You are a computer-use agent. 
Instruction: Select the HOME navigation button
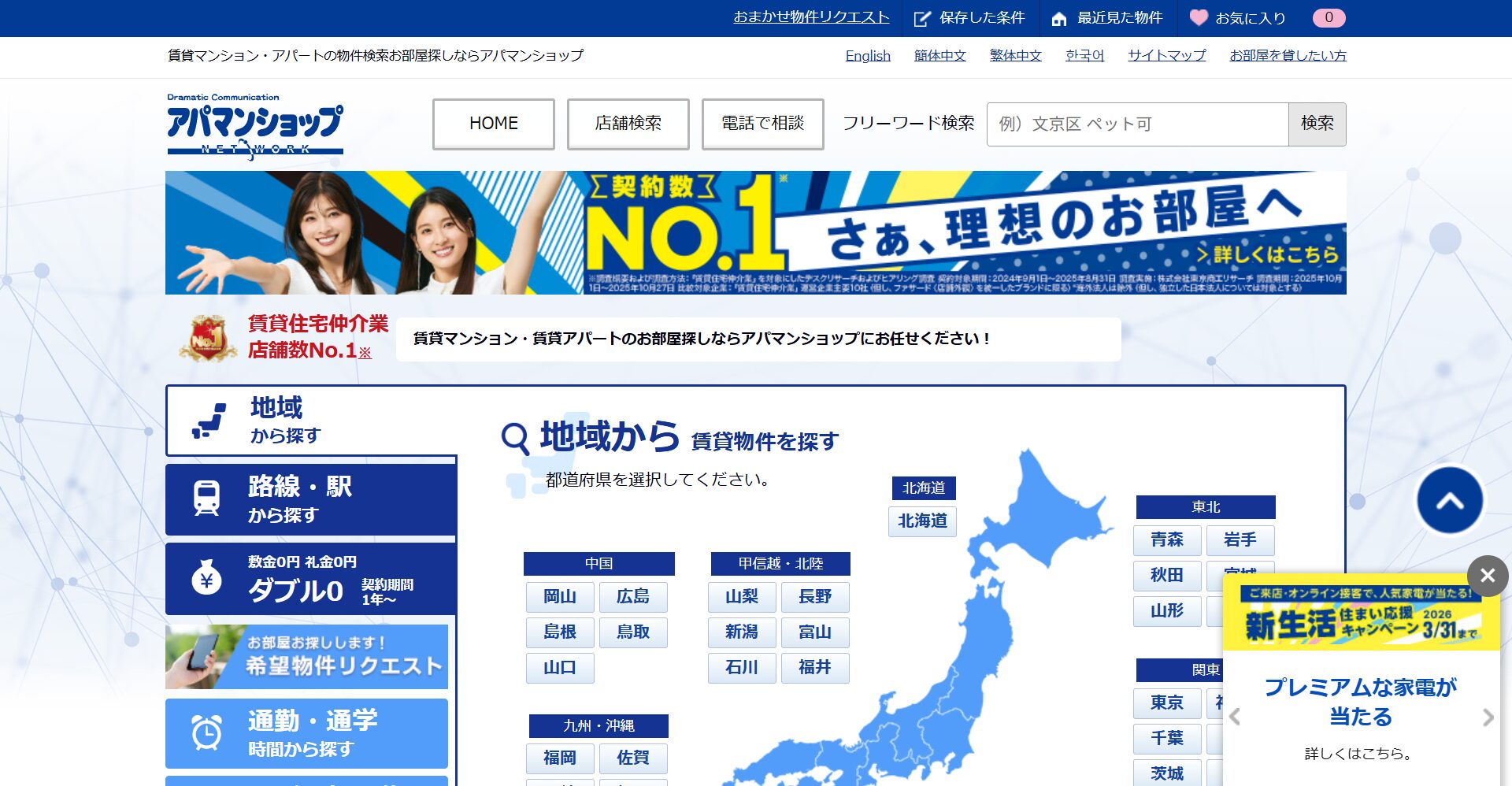494,124
